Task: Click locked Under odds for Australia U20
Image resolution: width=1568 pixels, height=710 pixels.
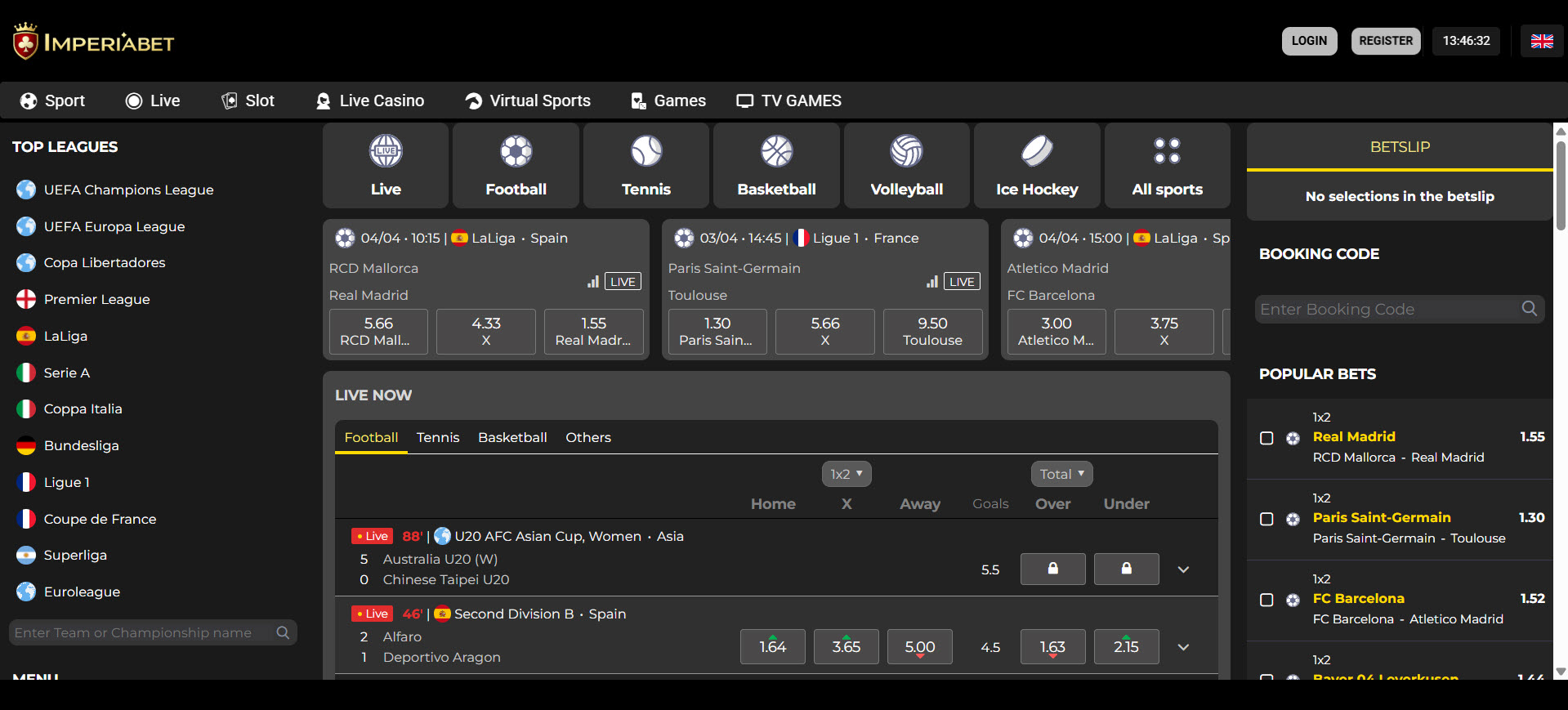Action: (x=1127, y=569)
